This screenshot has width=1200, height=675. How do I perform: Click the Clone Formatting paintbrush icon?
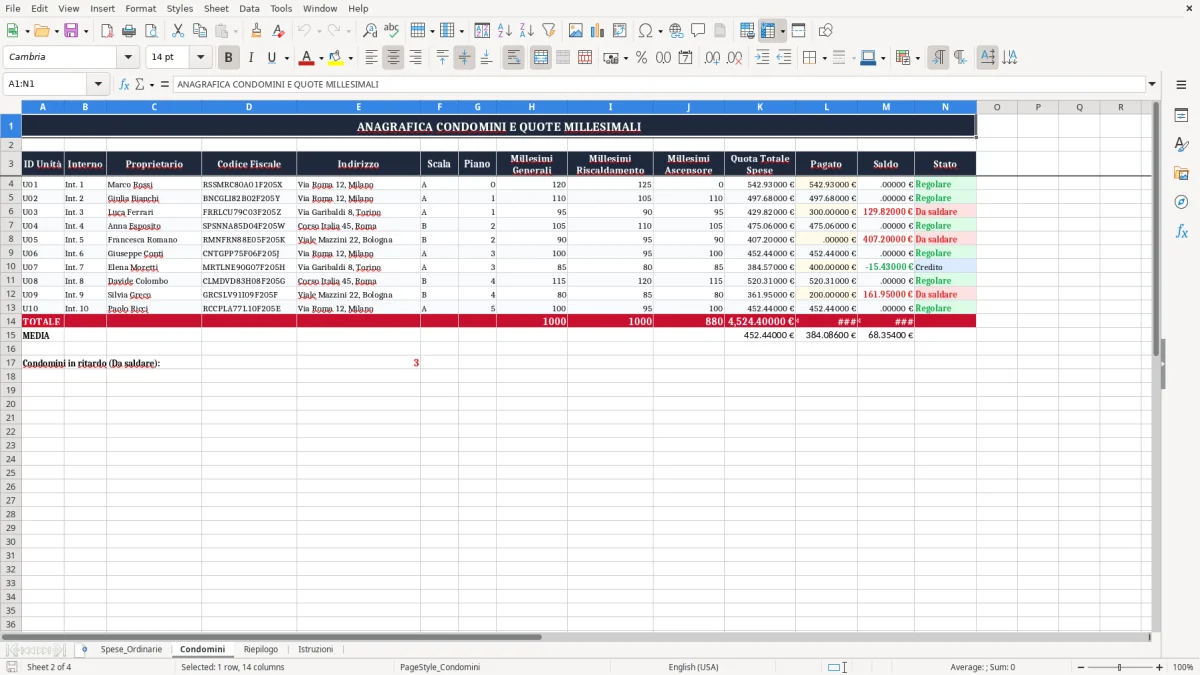pos(257,31)
